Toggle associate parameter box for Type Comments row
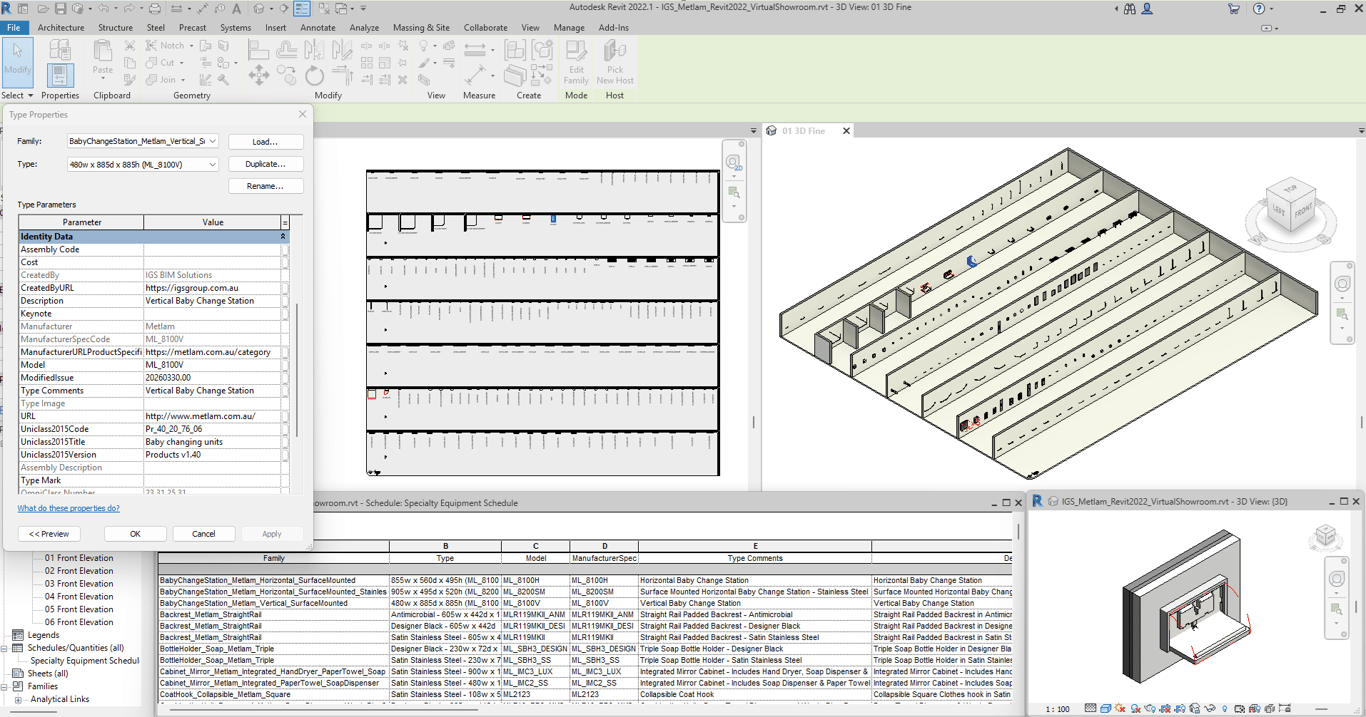The image size is (1366, 717). (x=285, y=391)
